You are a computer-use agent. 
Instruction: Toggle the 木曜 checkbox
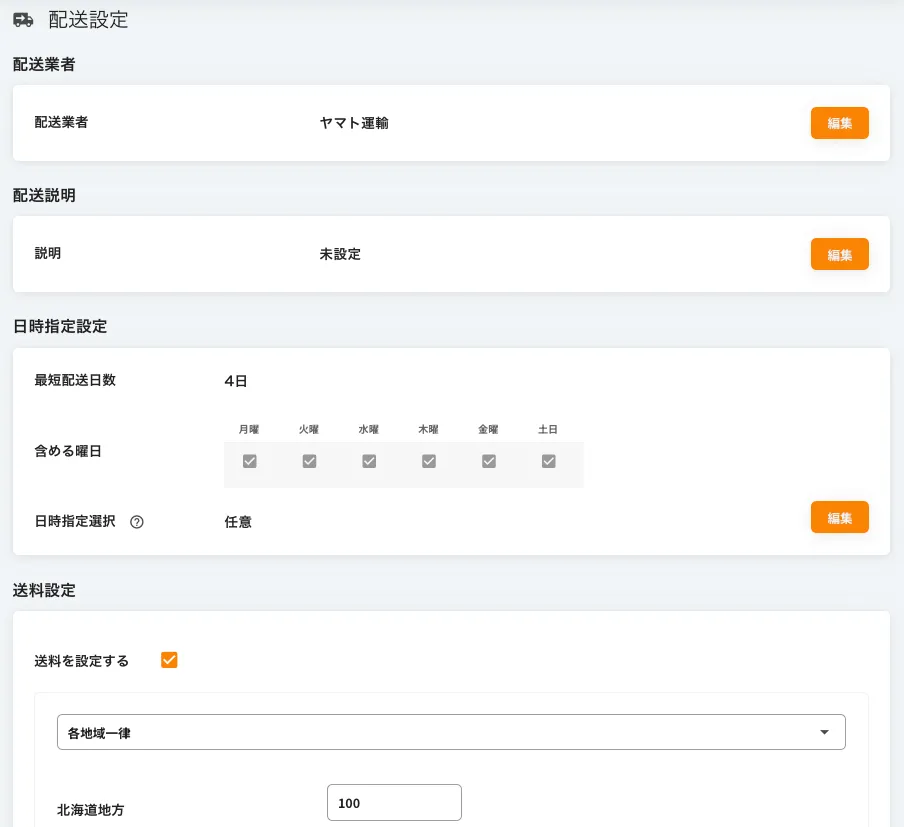pos(428,461)
